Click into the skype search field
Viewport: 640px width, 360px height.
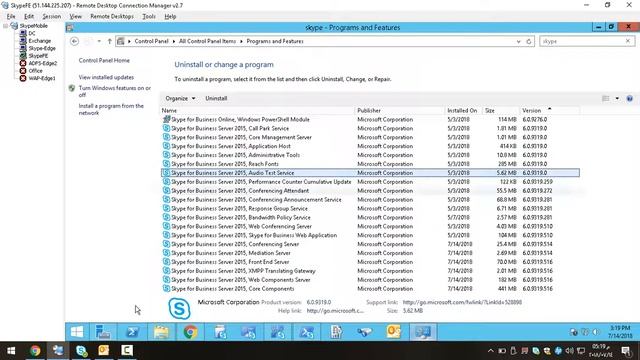[582, 41]
